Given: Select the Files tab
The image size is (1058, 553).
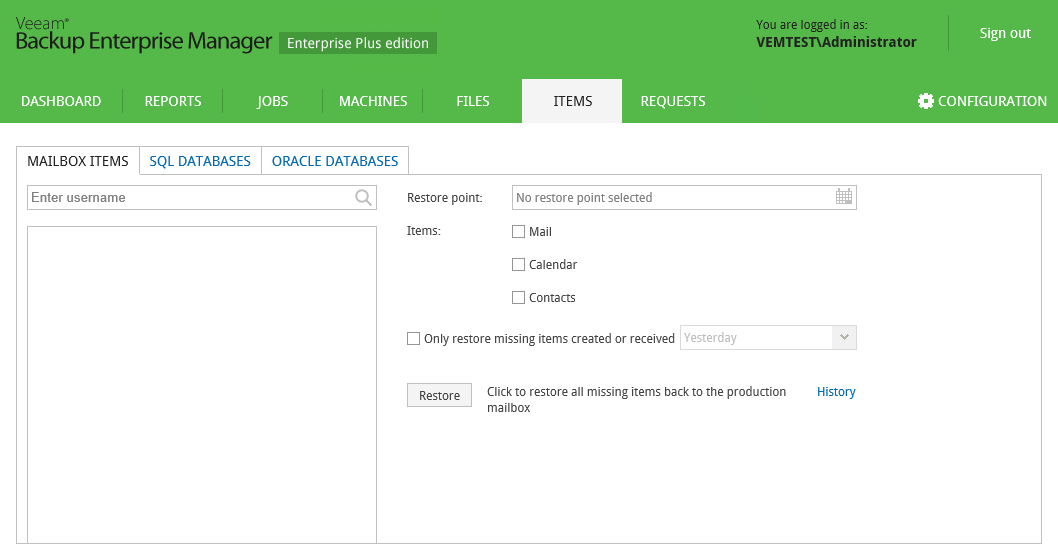Looking at the screenshot, I should 472,101.
